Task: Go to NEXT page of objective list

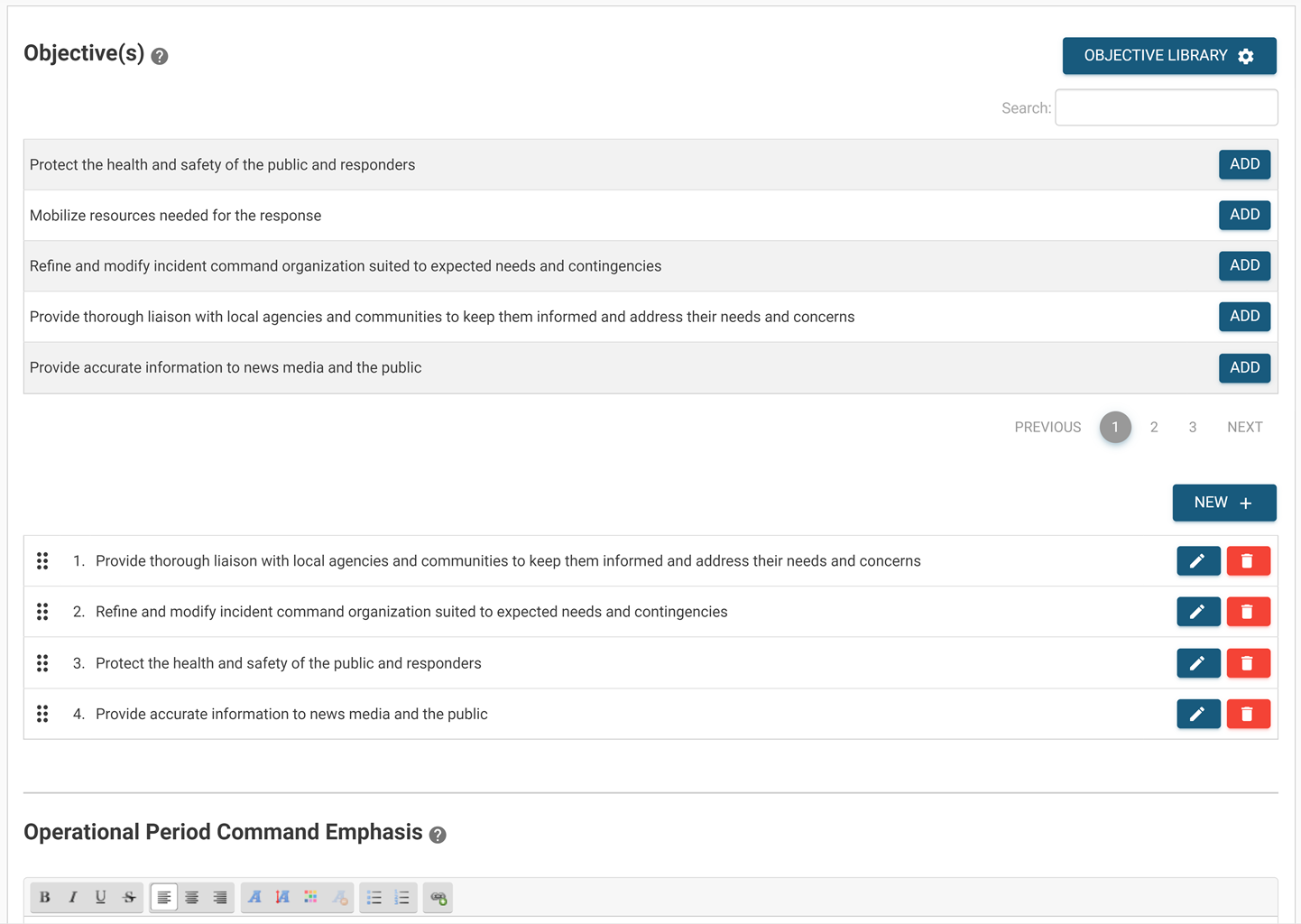Action: (1244, 427)
